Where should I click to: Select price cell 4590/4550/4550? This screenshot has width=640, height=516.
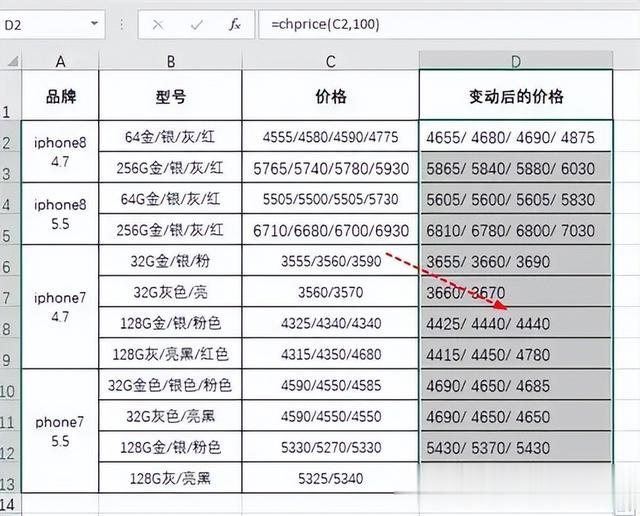[331, 416]
